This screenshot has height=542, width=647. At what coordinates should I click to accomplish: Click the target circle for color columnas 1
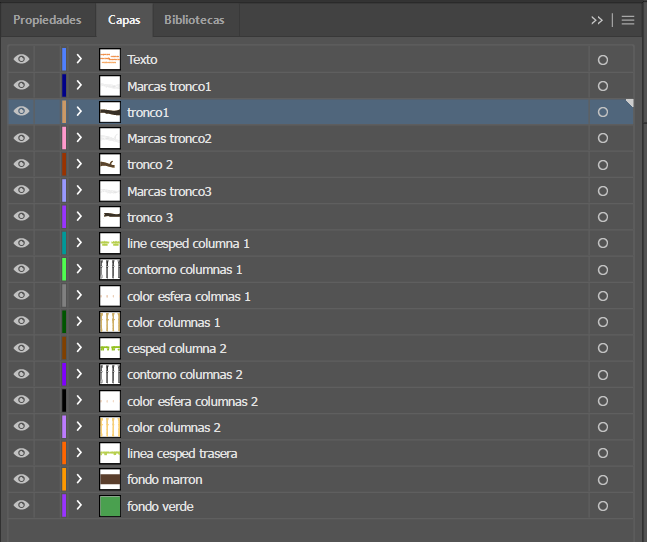[603, 322]
